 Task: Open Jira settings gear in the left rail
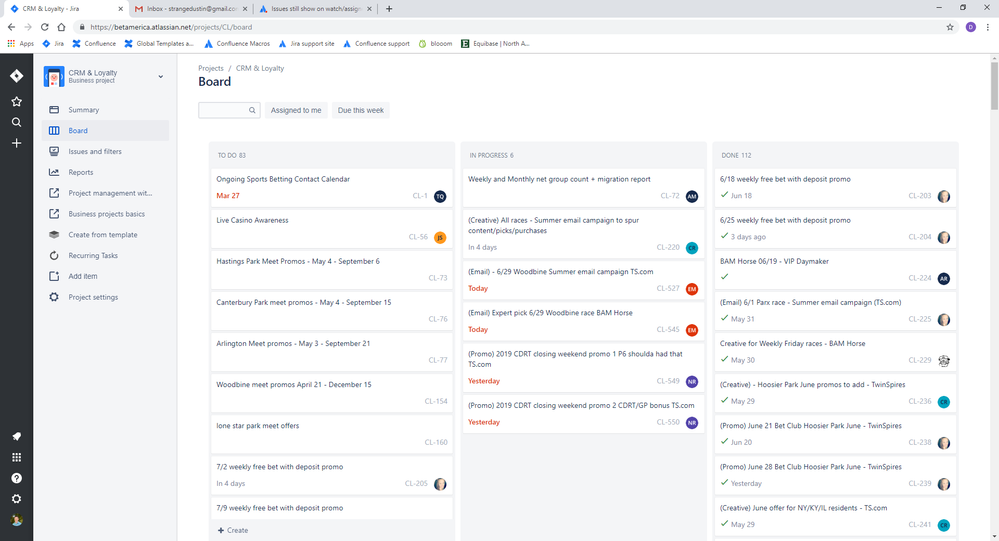click(x=17, y=499)
